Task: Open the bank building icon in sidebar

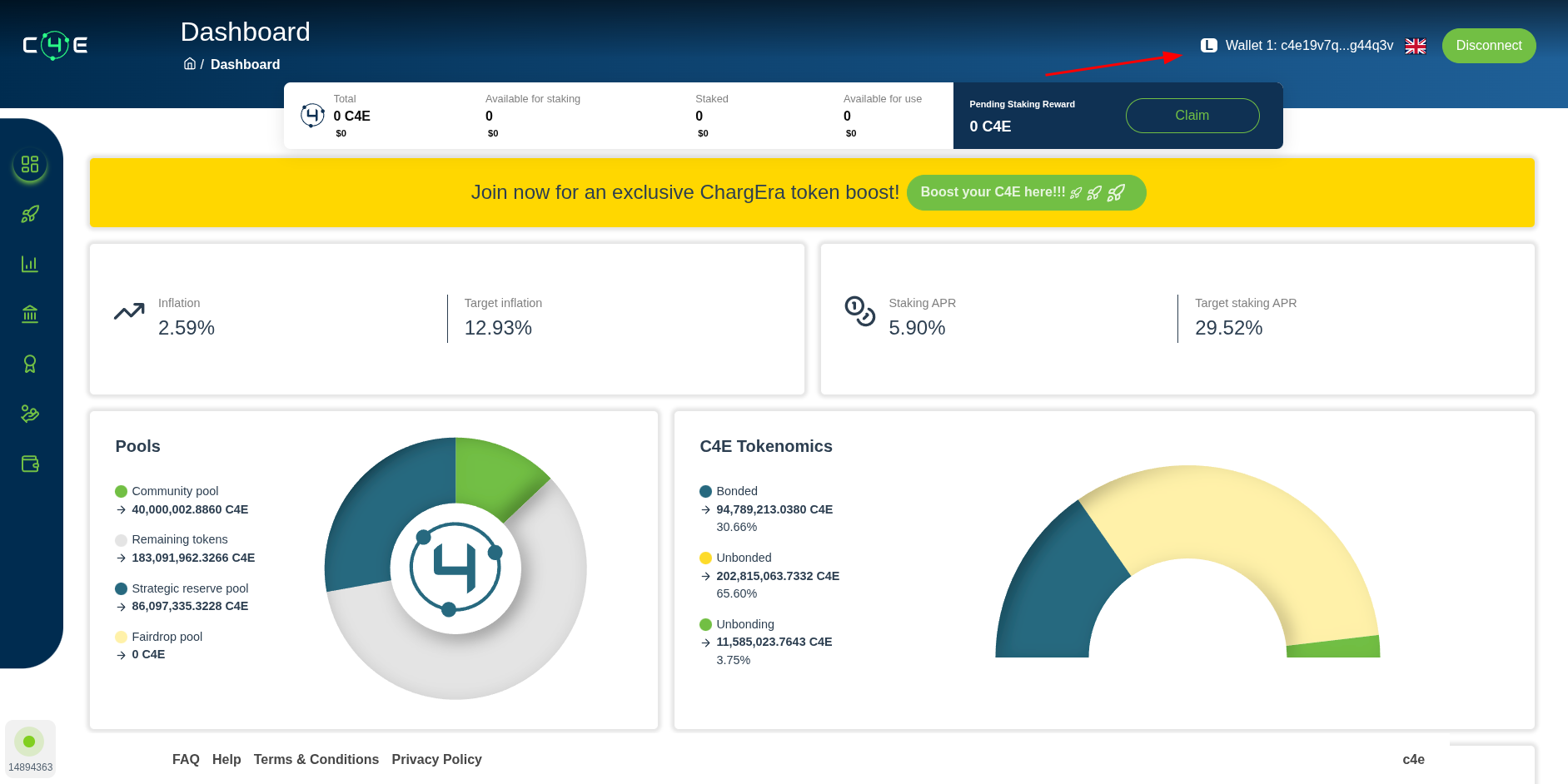Action: [x=30, y=314]
